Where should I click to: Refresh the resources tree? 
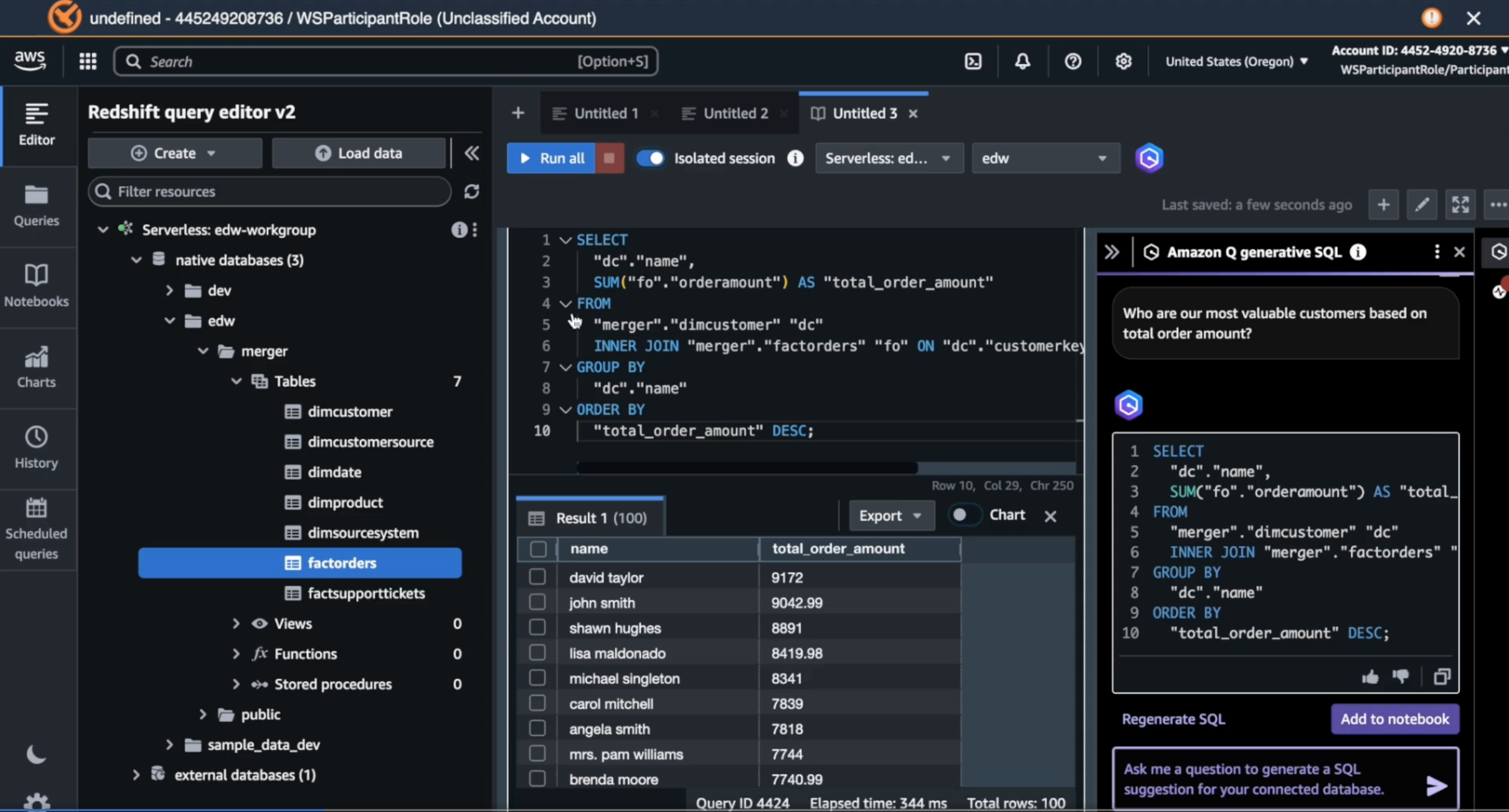point(472,191)
